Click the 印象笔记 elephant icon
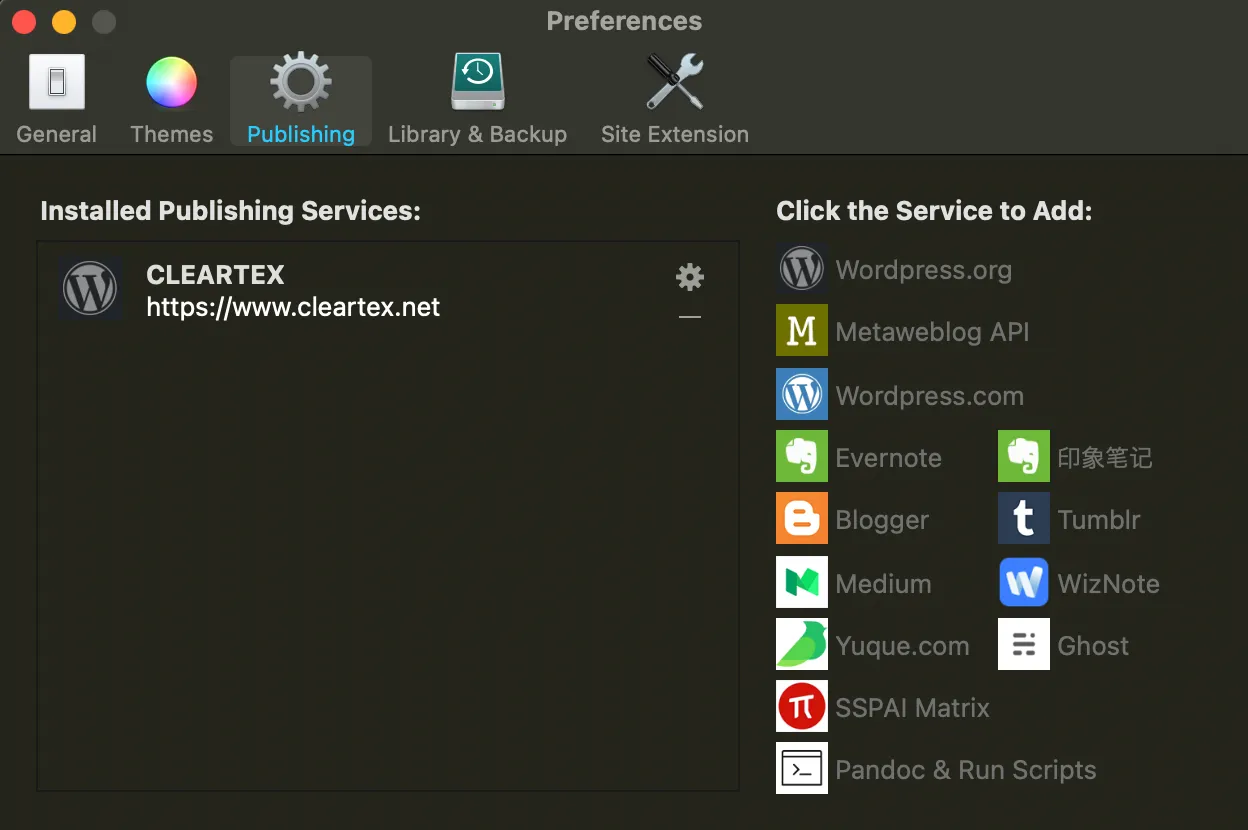Screen dimensions: 1248x830 click(x=1023, y=457)
